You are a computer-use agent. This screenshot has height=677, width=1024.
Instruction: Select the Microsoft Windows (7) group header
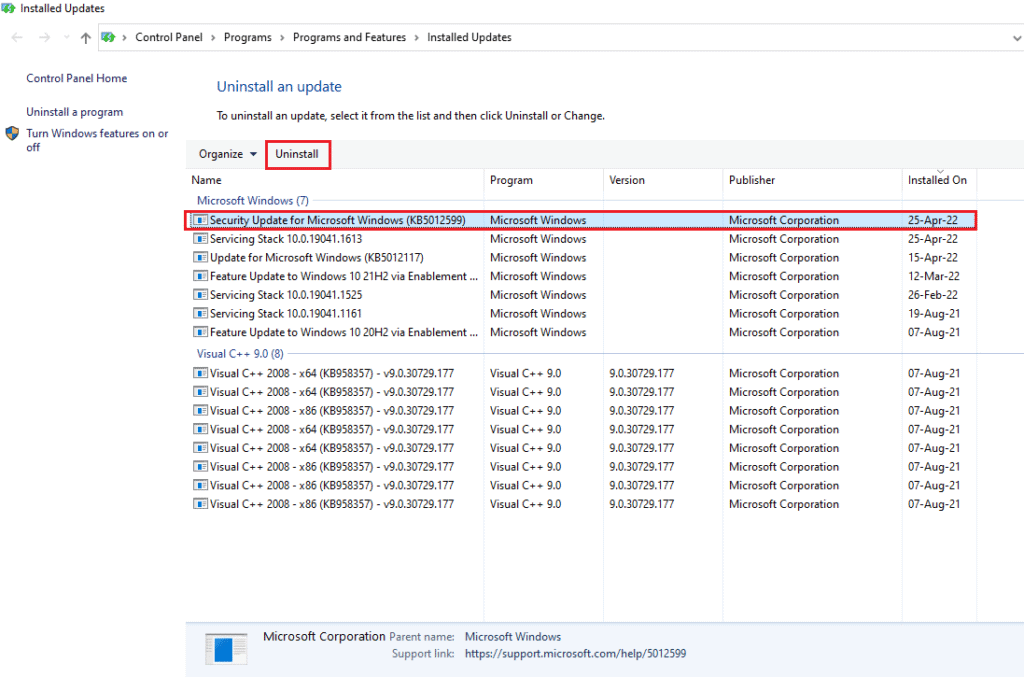tap(252, 199)
